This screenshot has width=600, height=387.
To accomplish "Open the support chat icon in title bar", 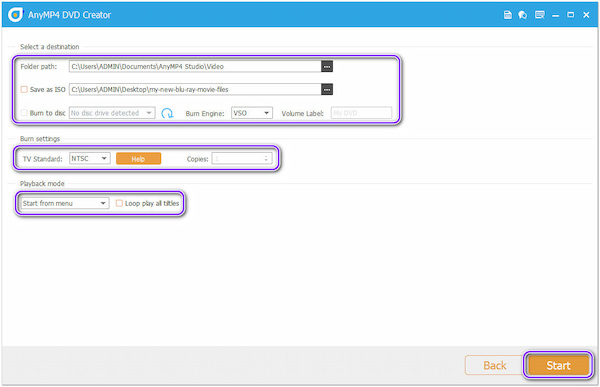I will (523, 15).
